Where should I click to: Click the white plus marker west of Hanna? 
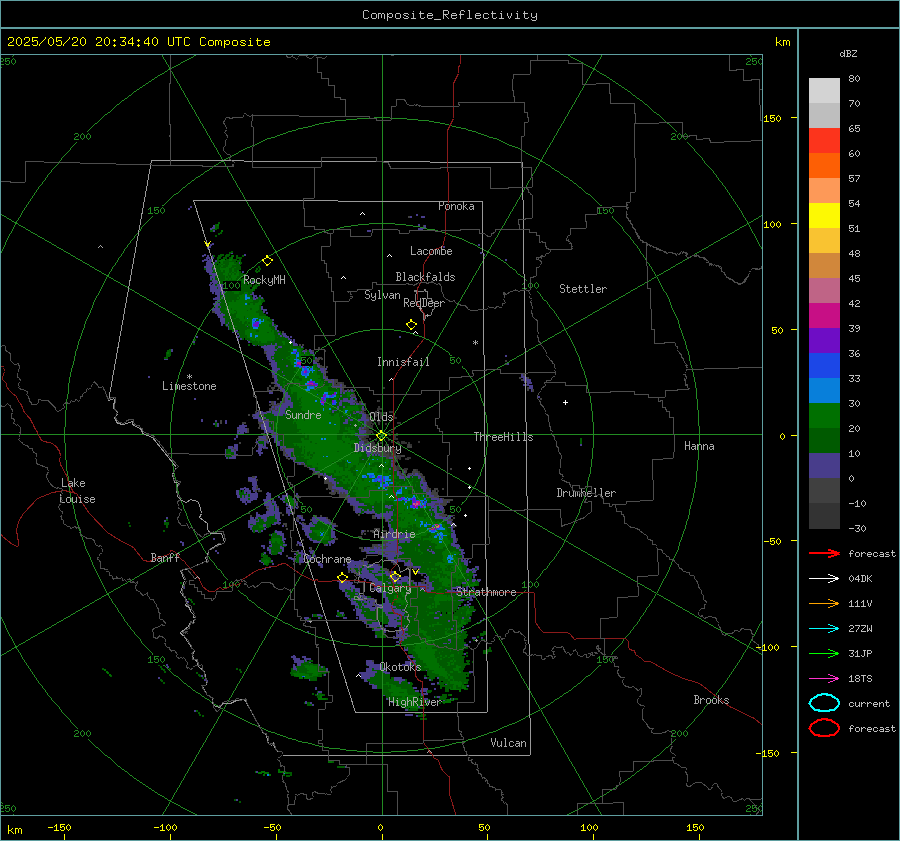[x=565, y=402]
